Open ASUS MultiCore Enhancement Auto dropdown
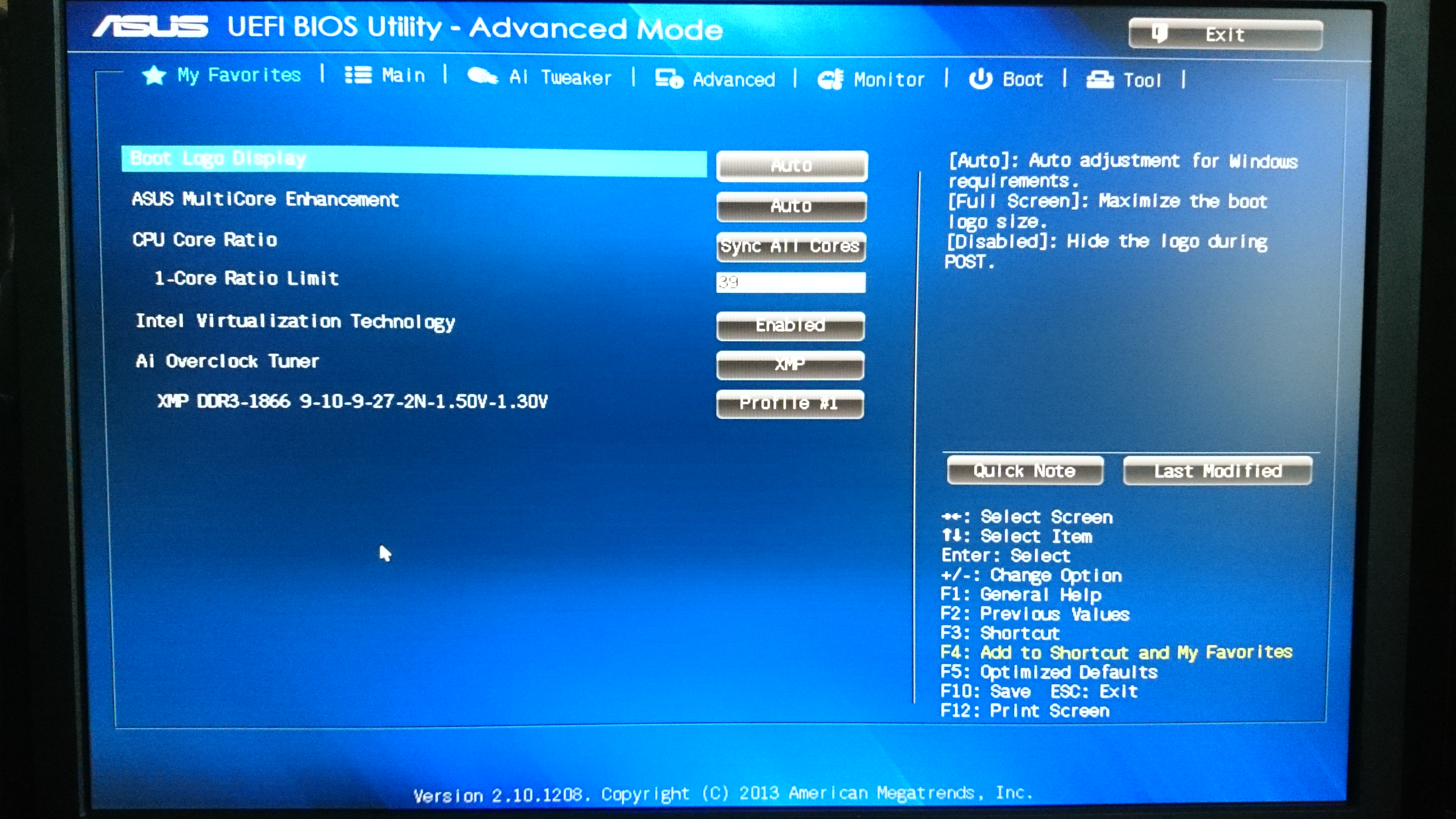The width and height of the screenshot is (1456, 819). pyautogui.click(x=791, y=206)
